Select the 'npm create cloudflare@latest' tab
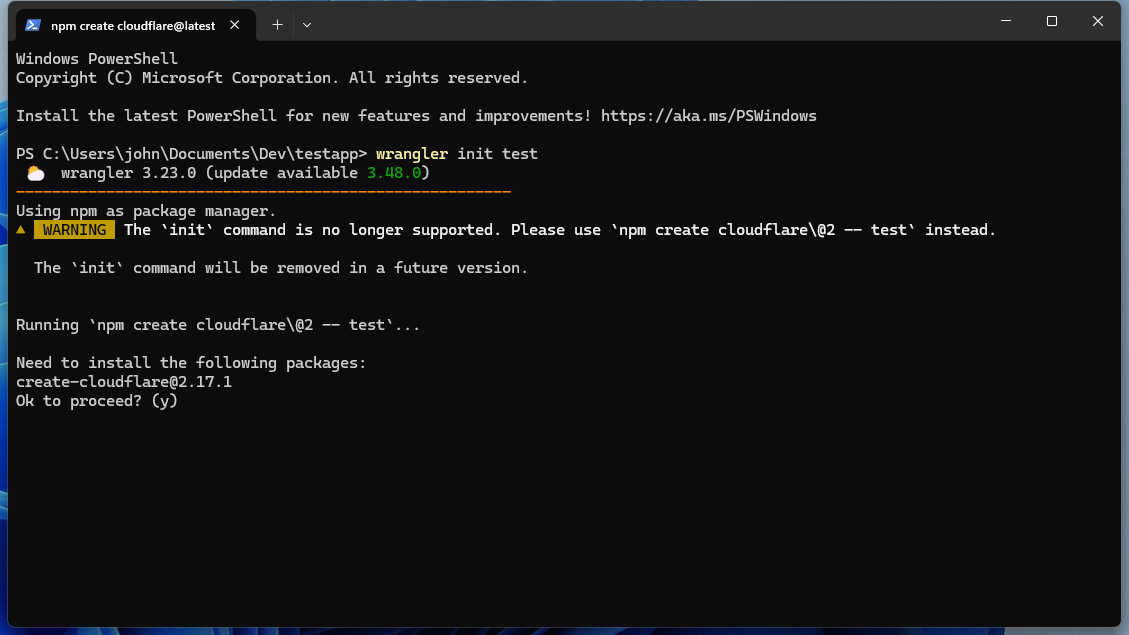 pyautogui.click(x=132, y=25)
